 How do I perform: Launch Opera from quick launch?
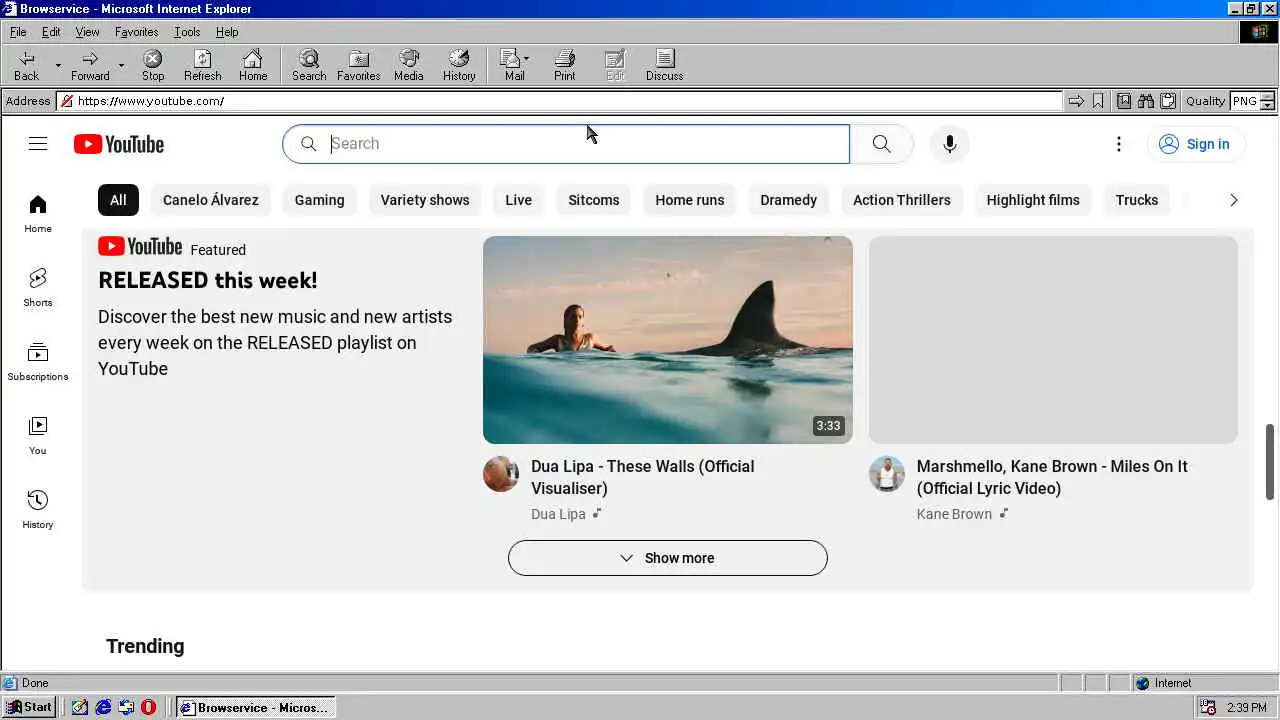(148, 707)
